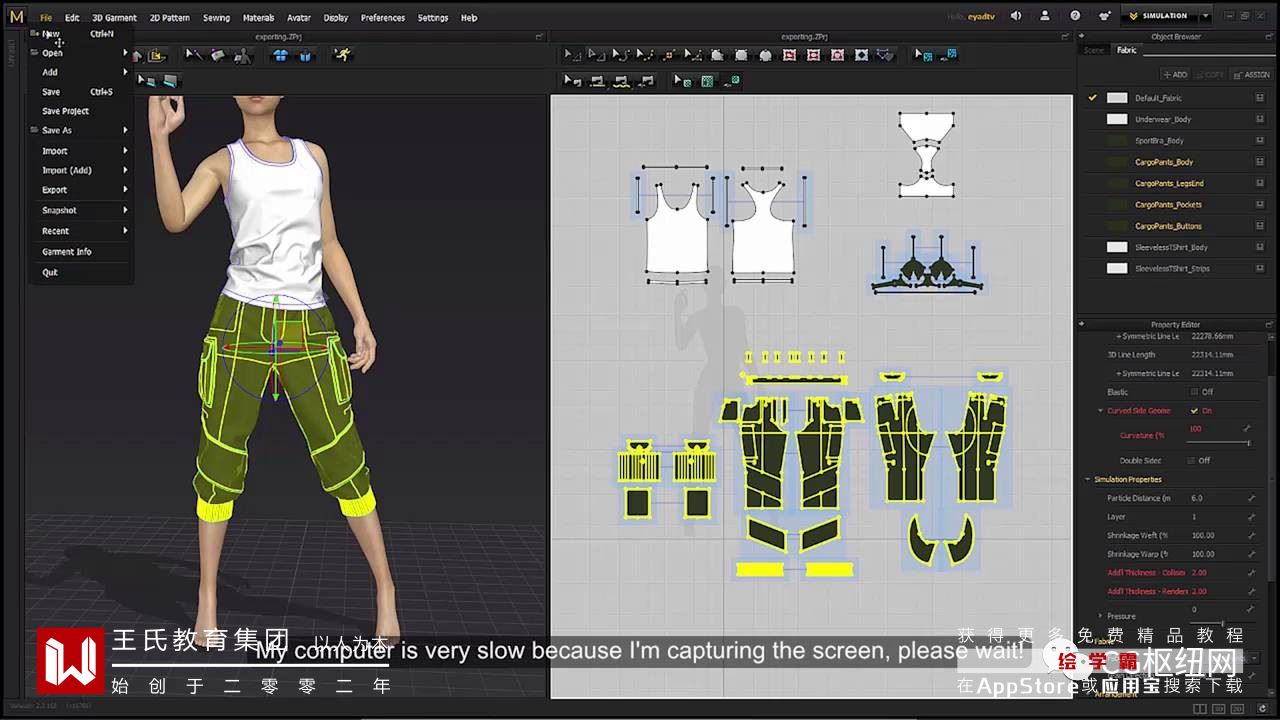Image resolution: width=1280 pixels, height=720 pixels.
Task: Pick the red Internal Rectangle tool
Action: [814, 55]
